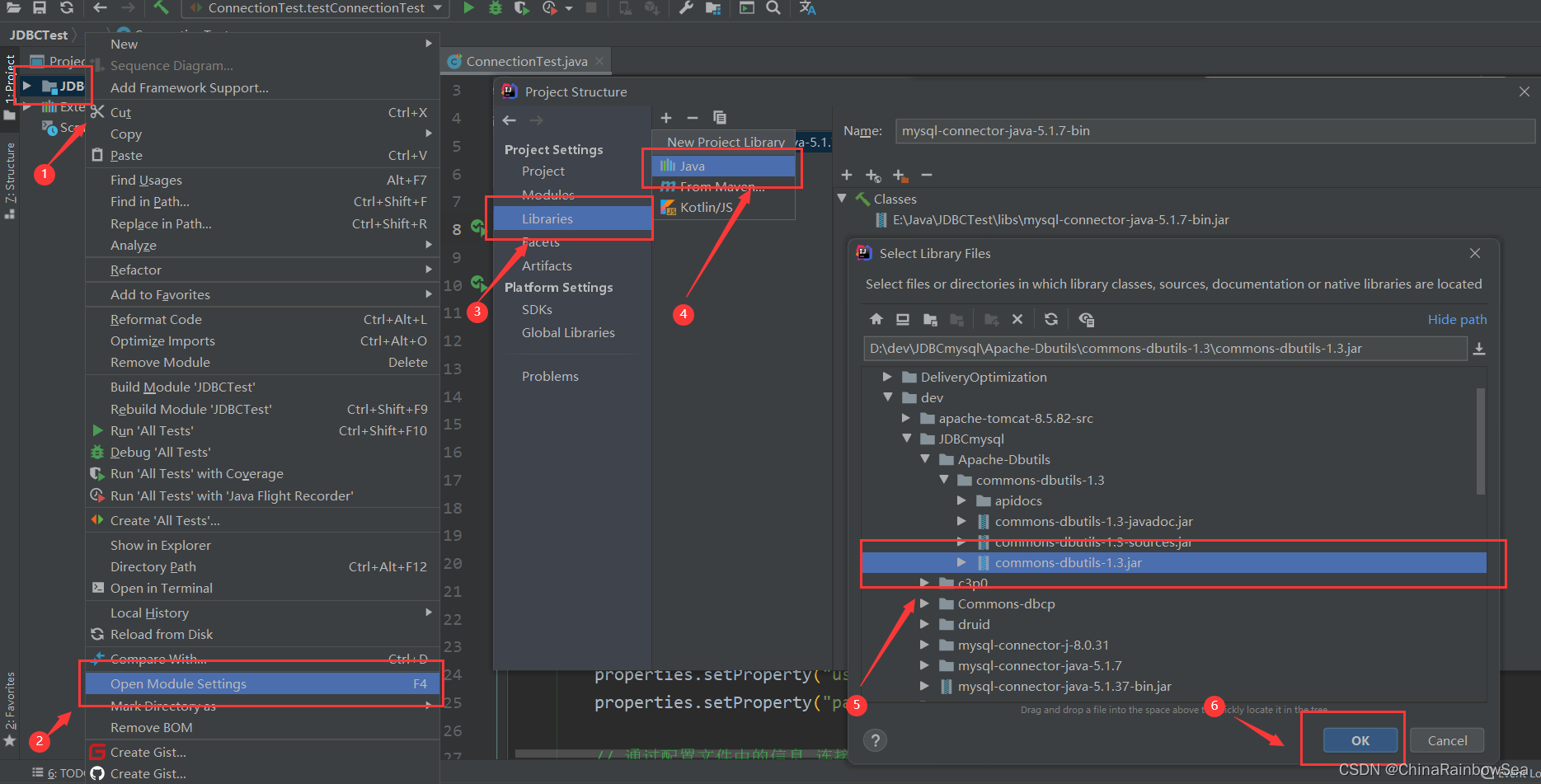Select mysql-connector-java-5.1.37-bin.jar entry

(1064, 686)
